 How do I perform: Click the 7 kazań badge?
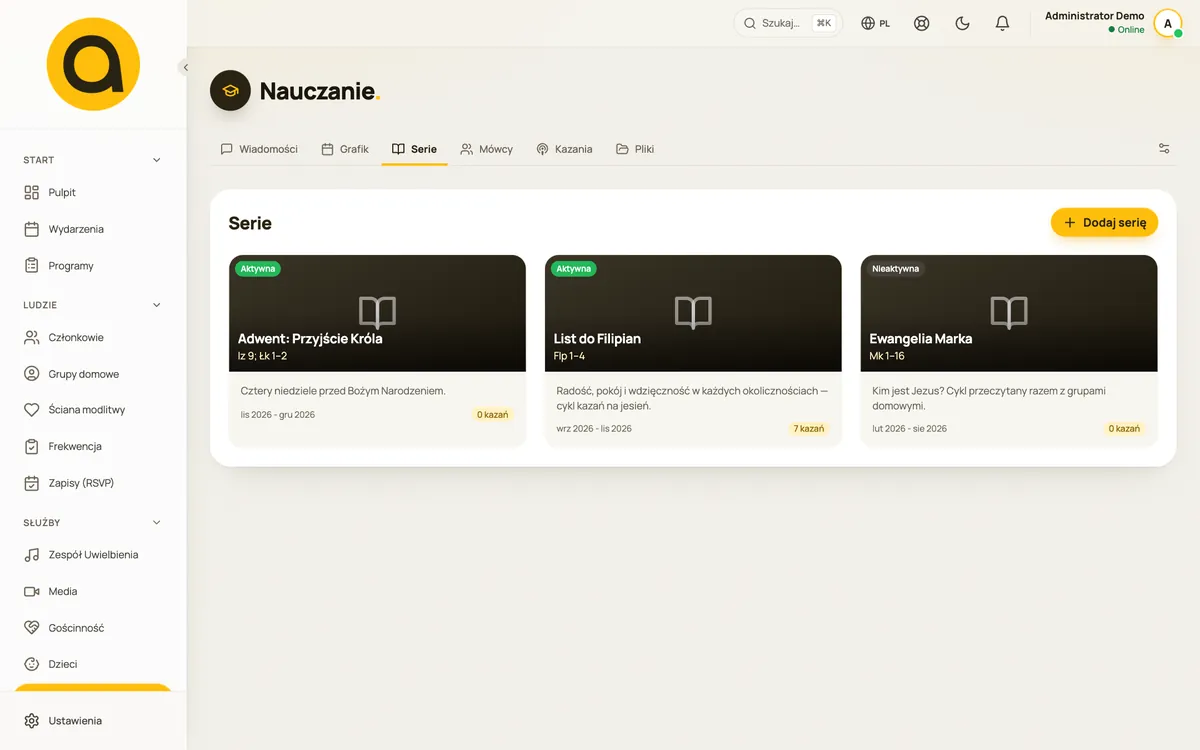pos(809,429)
